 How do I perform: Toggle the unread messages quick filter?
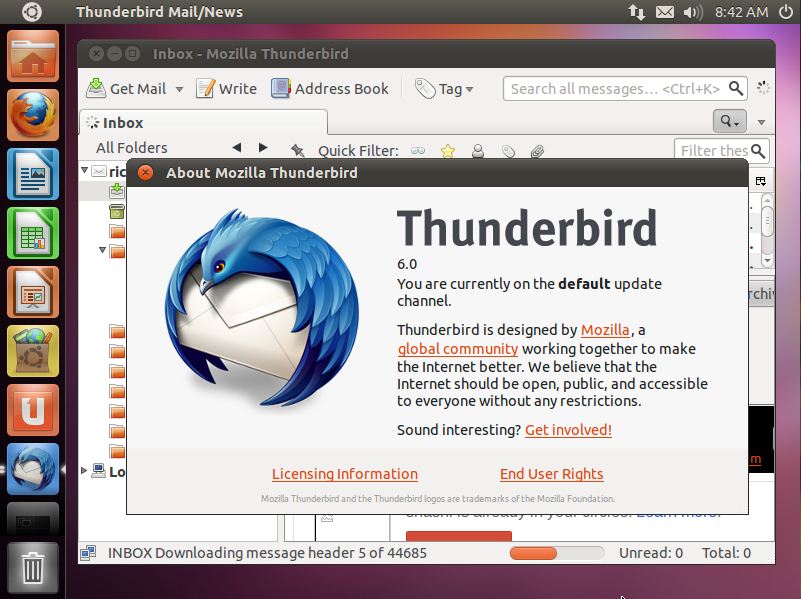click(x=418, y=151)
